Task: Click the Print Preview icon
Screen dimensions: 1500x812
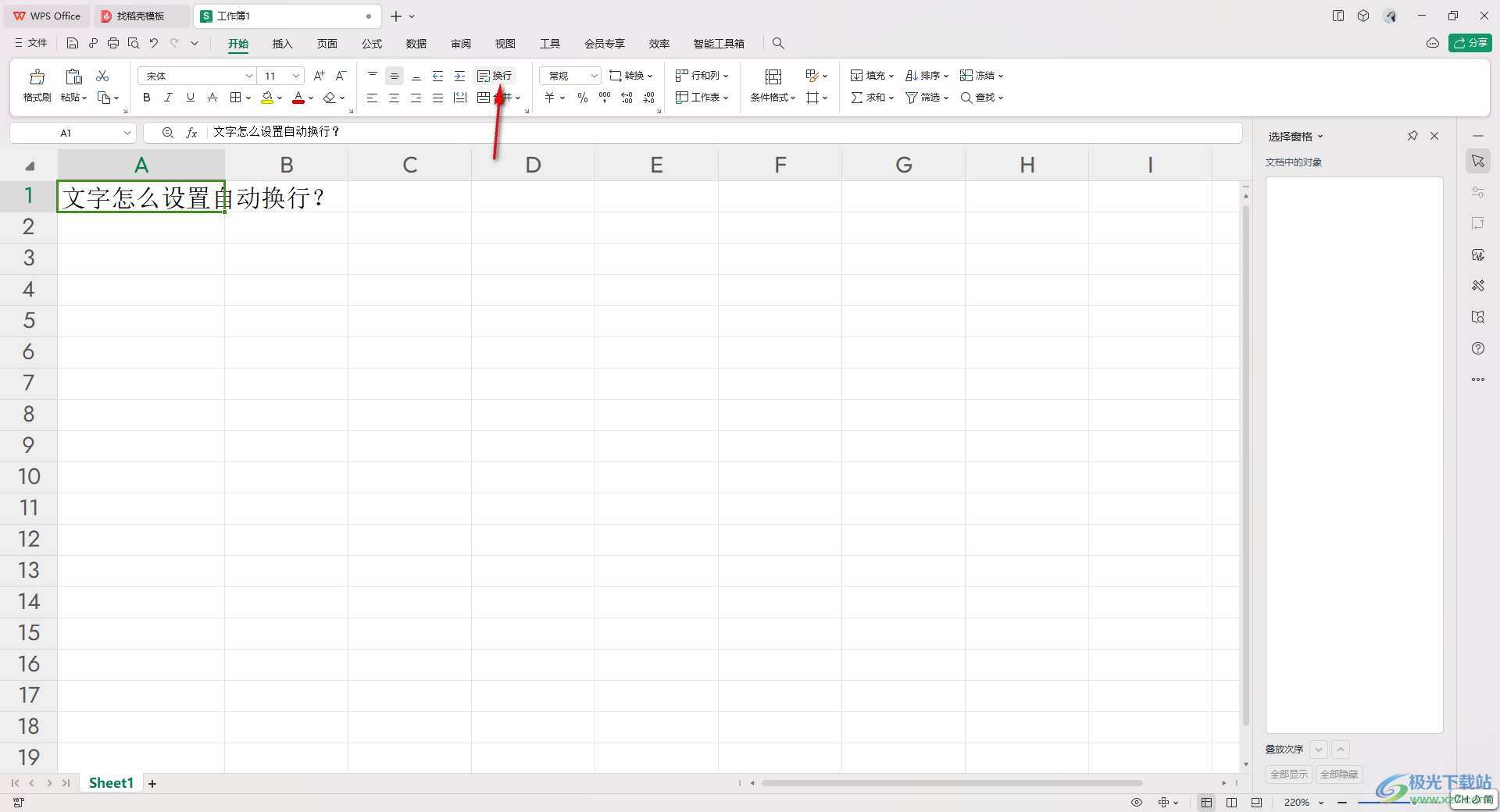Action: [134, 43]
